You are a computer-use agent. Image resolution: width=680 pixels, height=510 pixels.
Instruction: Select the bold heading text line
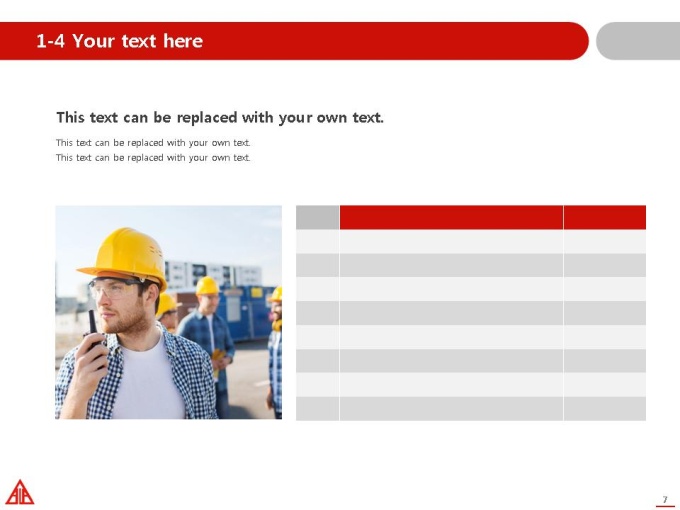click(220, 118)
